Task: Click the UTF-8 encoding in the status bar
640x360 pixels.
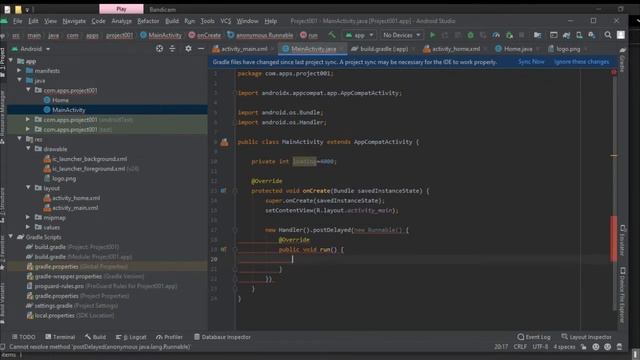Action: click(x=540, y=347)
